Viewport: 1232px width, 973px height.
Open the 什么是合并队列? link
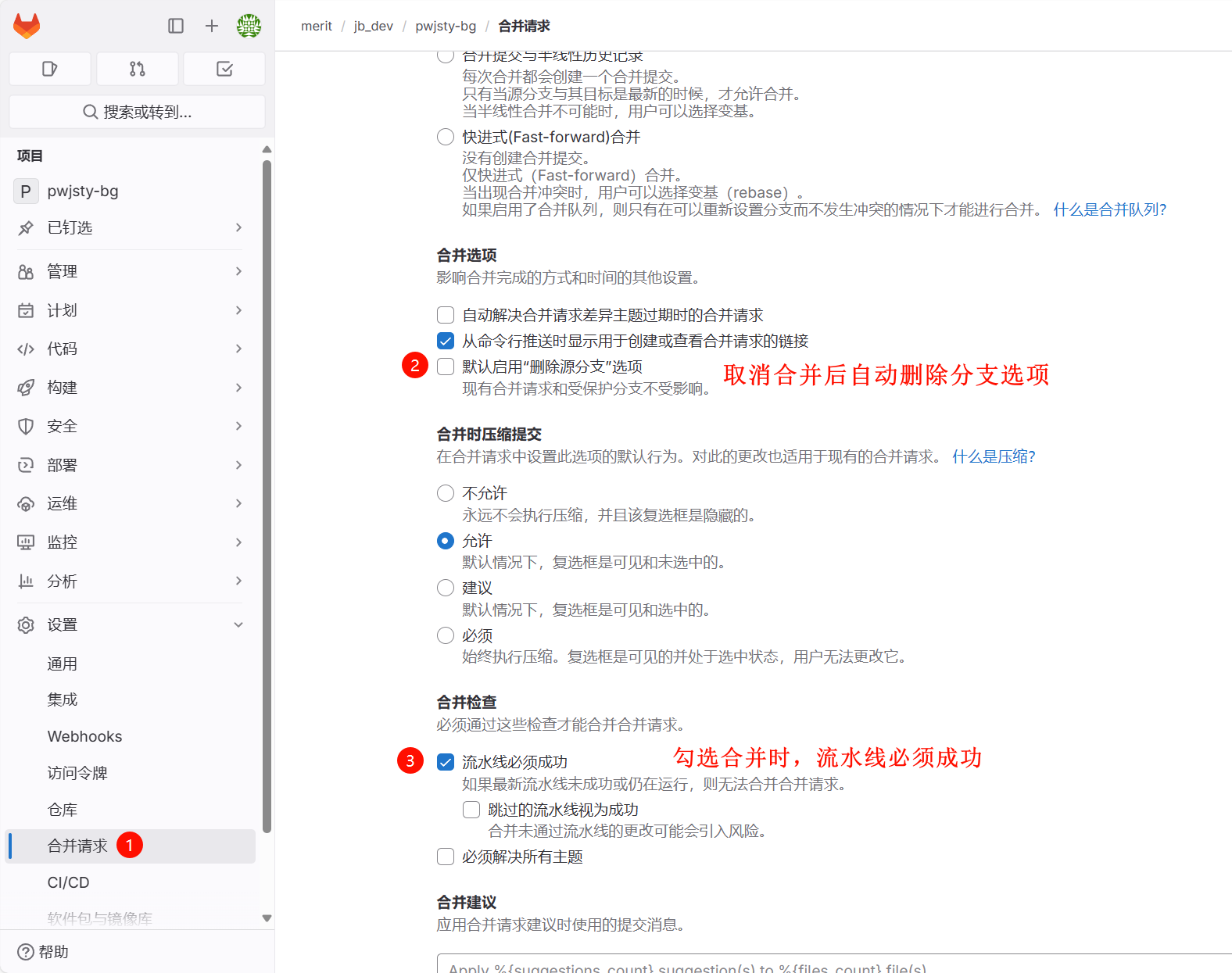tap(1109, 209)
